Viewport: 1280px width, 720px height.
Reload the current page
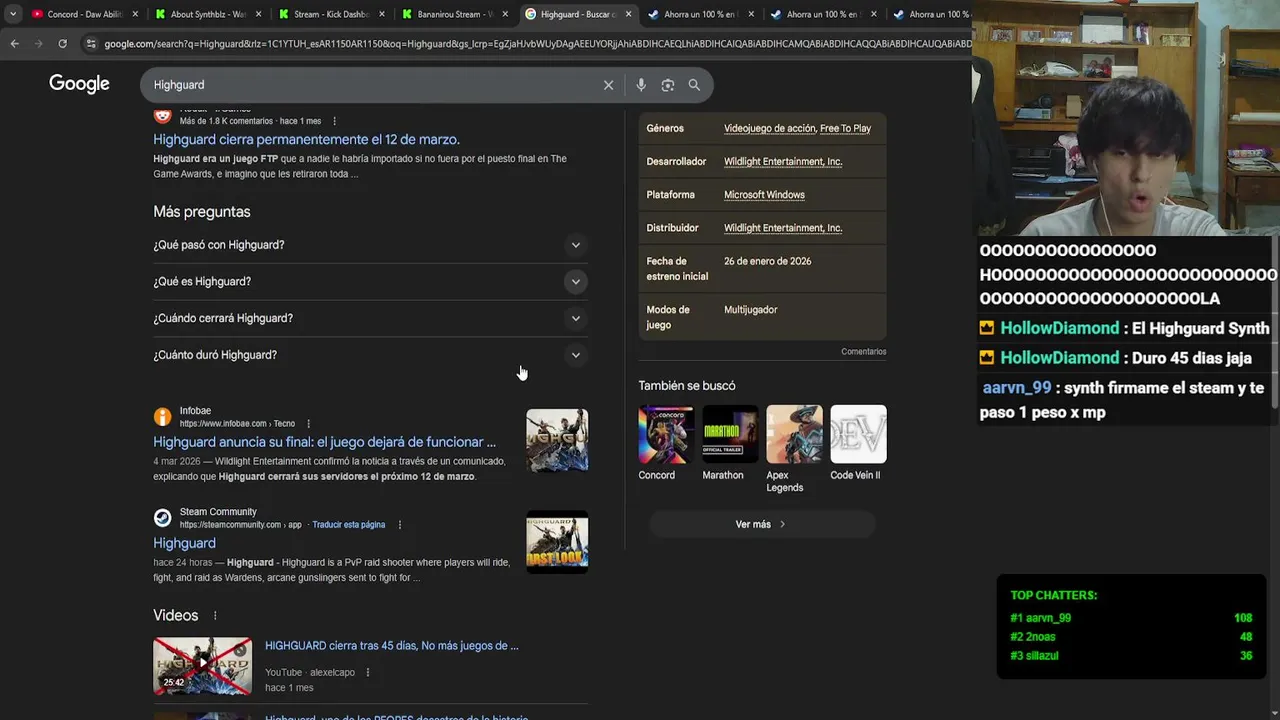[62, 44]
